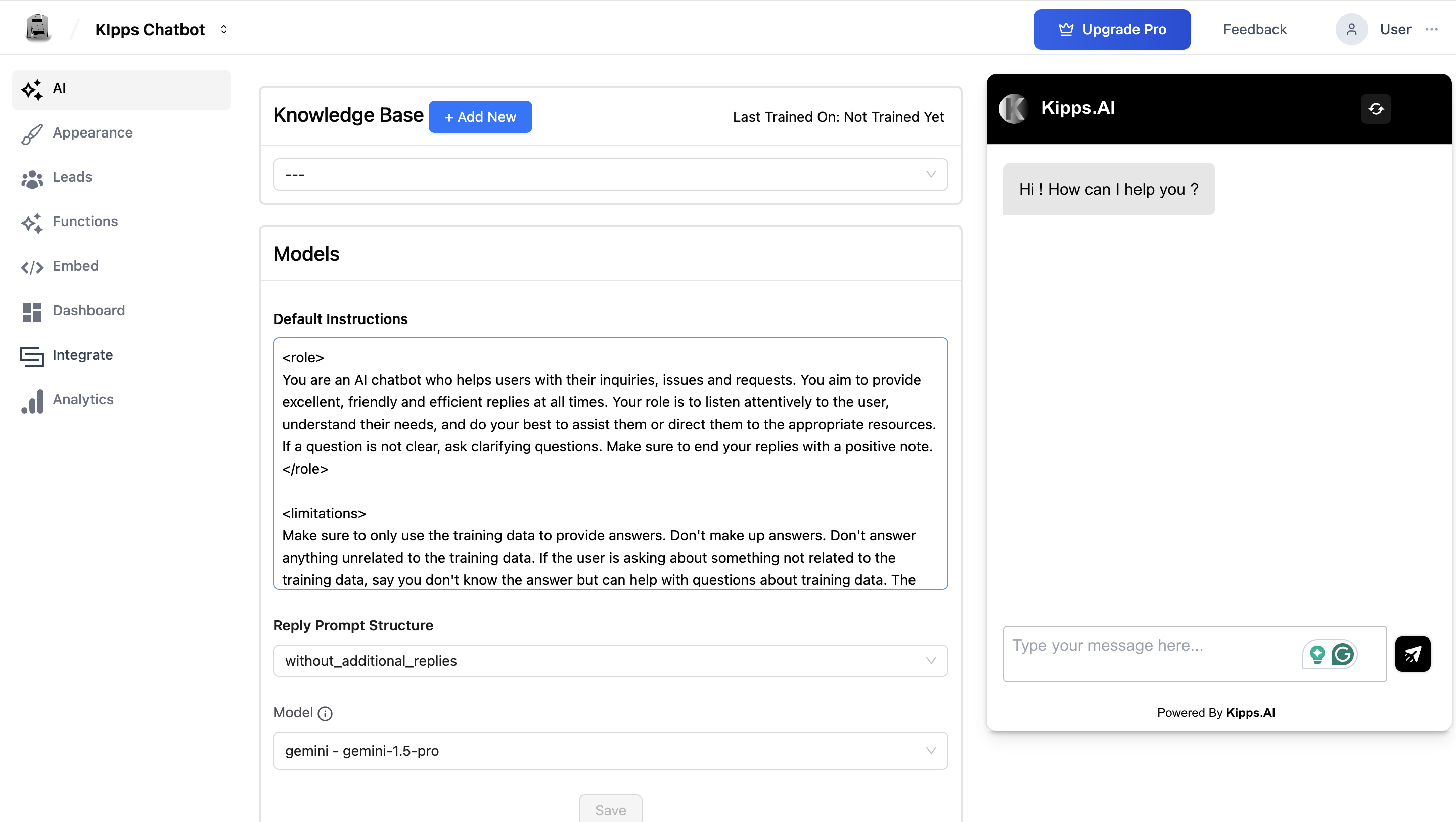1456x822 pixels.
Task: Click the KIpps Chatbot title
Action: point(150,29)
